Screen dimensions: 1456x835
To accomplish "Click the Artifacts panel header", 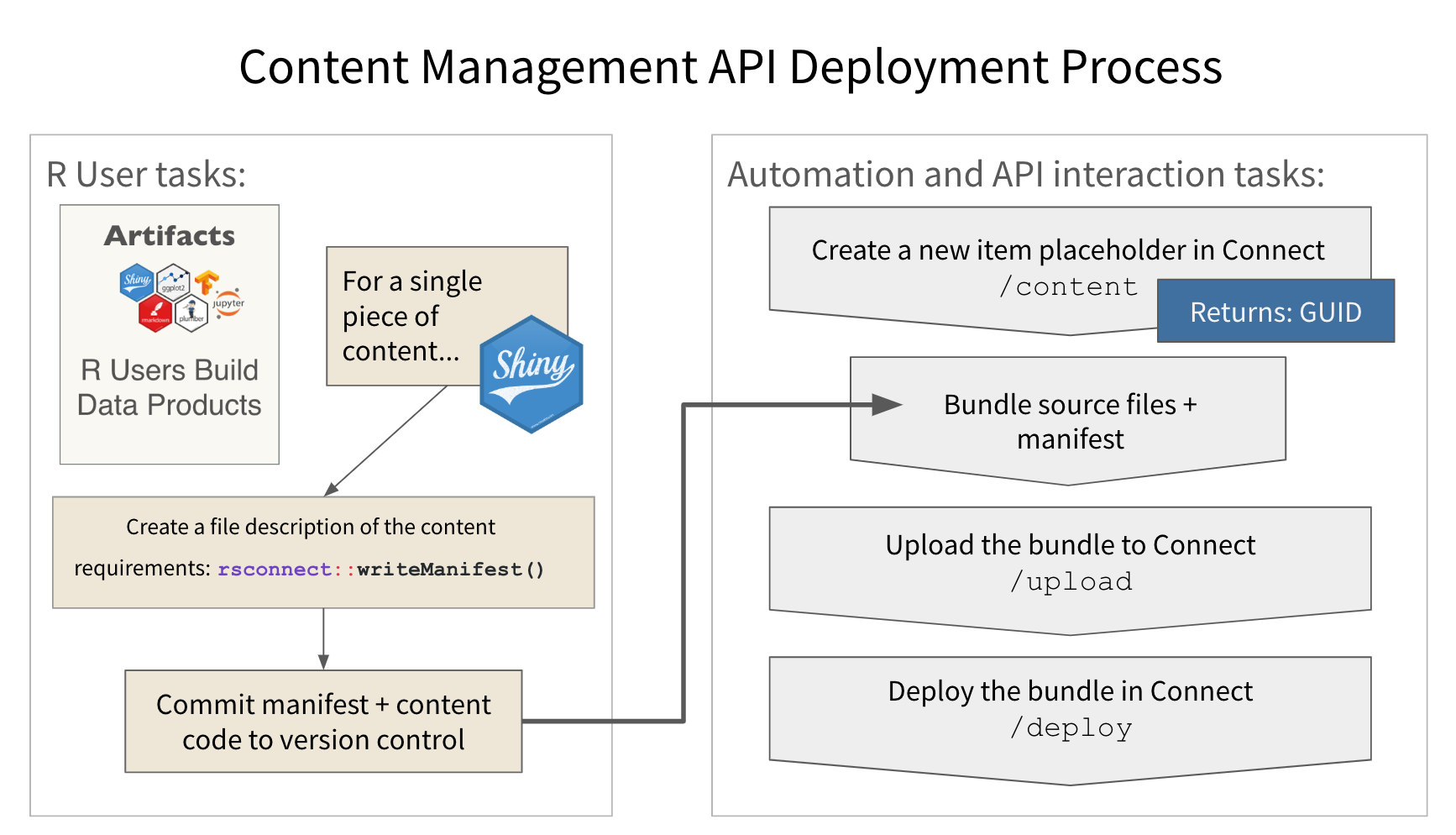I will point(168,236).
